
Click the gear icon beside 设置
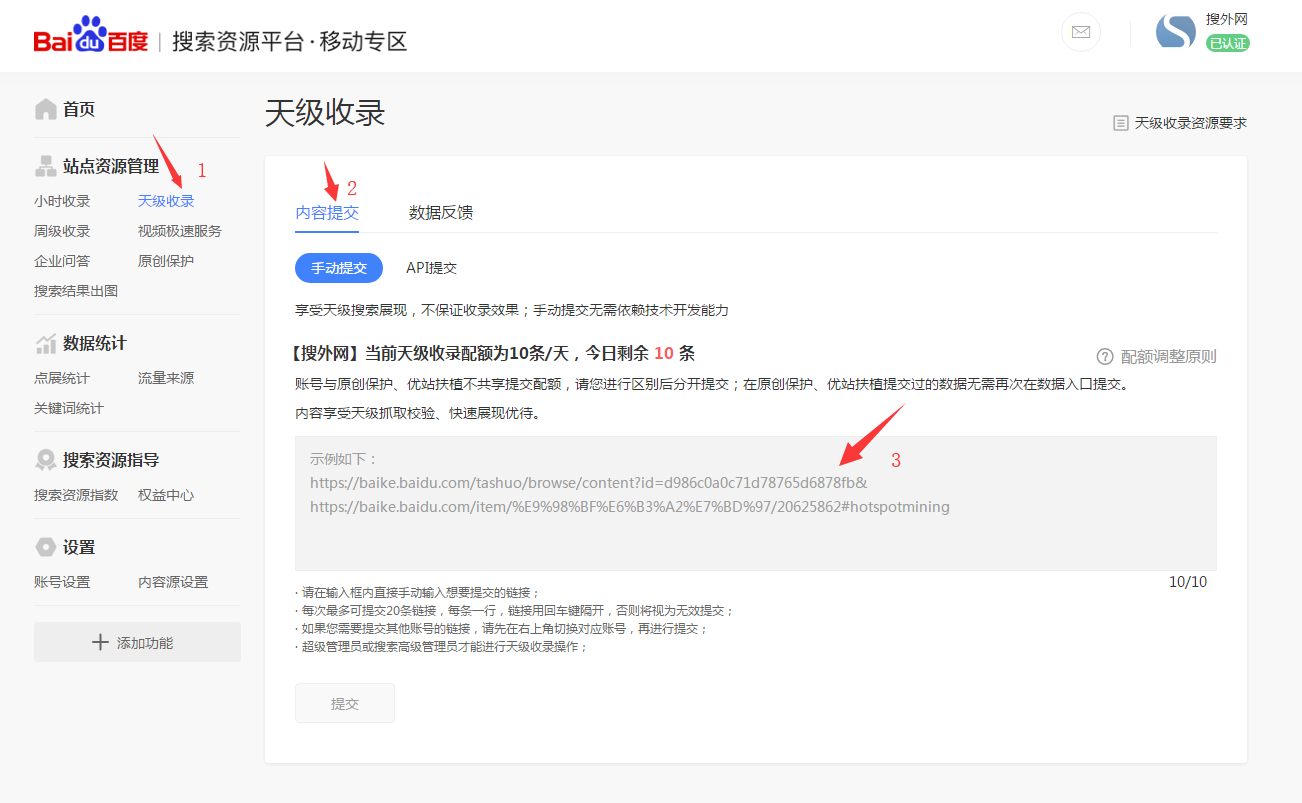click(47, 546)
